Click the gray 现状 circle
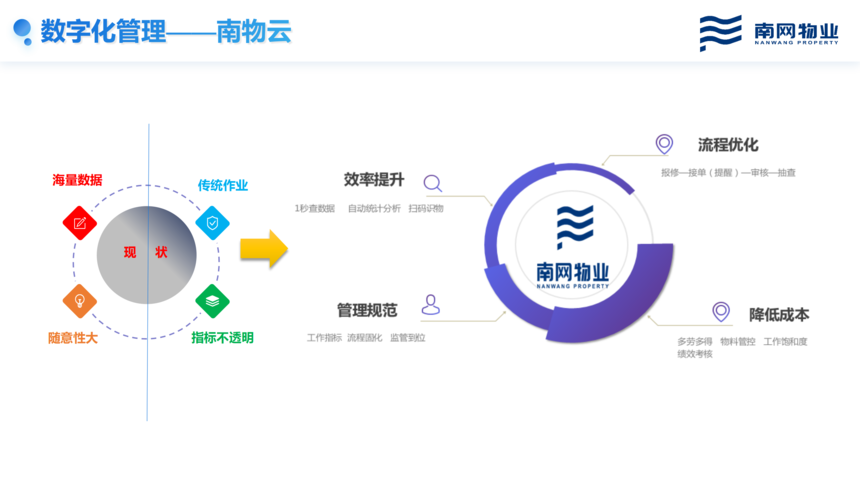860x484 pixels. point(146,255)
